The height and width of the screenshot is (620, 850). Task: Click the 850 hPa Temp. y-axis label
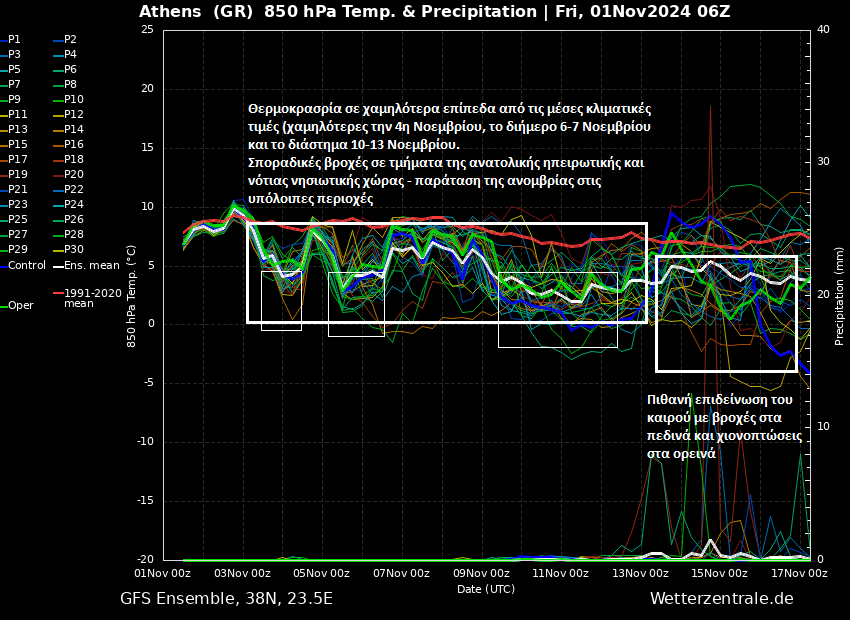pyautogui.click(x=132, y=294)
